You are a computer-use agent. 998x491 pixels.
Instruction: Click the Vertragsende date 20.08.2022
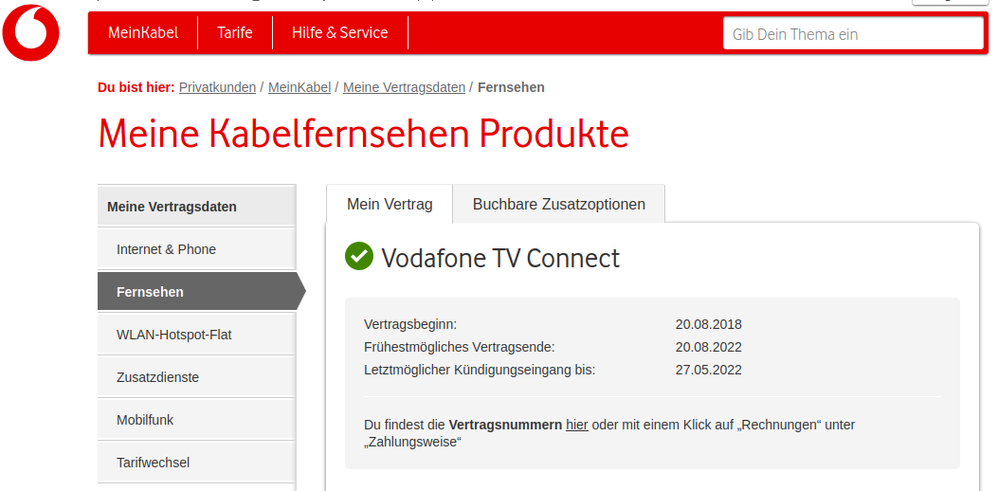point(708,347)
